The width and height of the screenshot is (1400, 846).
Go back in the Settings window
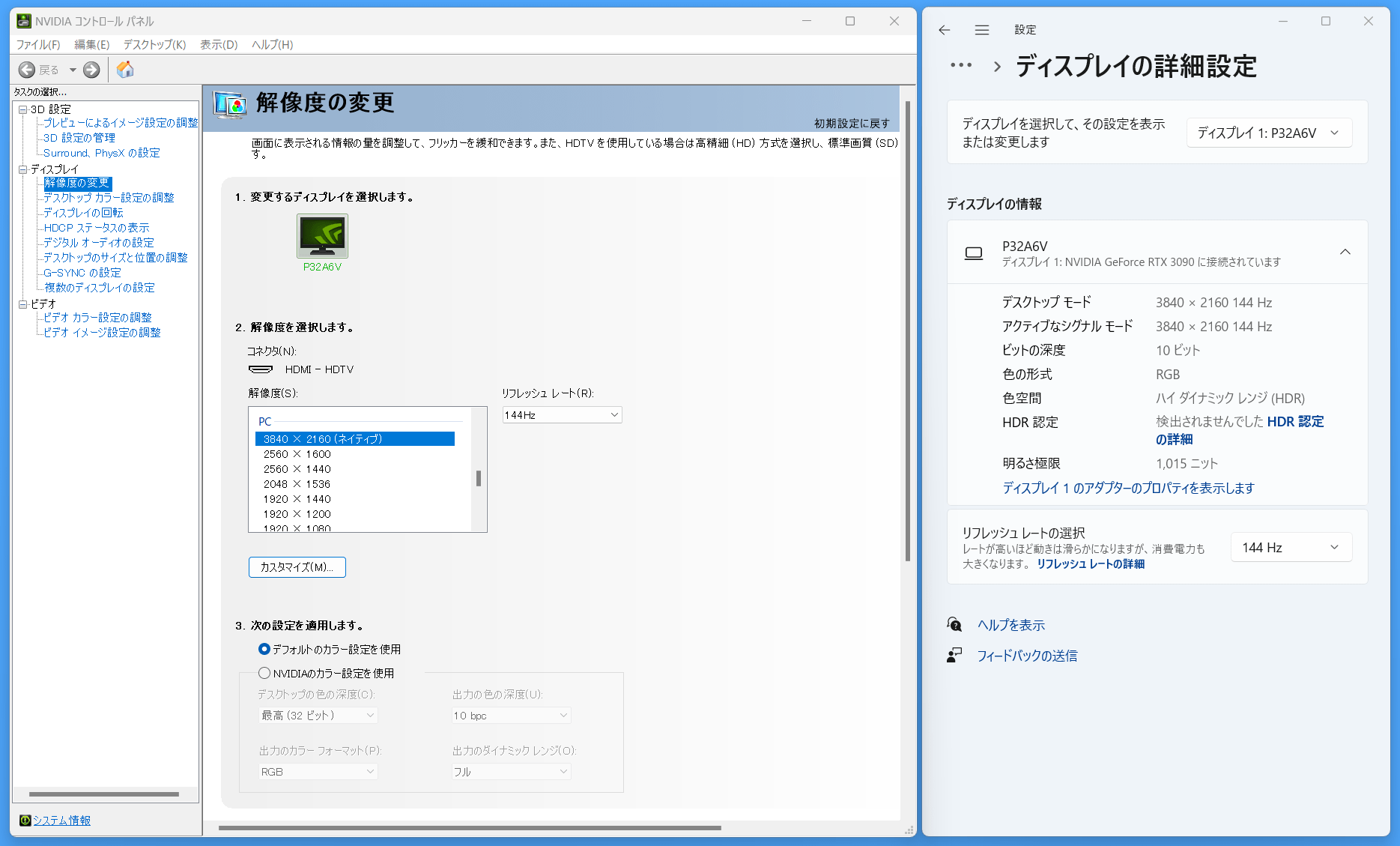coord(944,30)
